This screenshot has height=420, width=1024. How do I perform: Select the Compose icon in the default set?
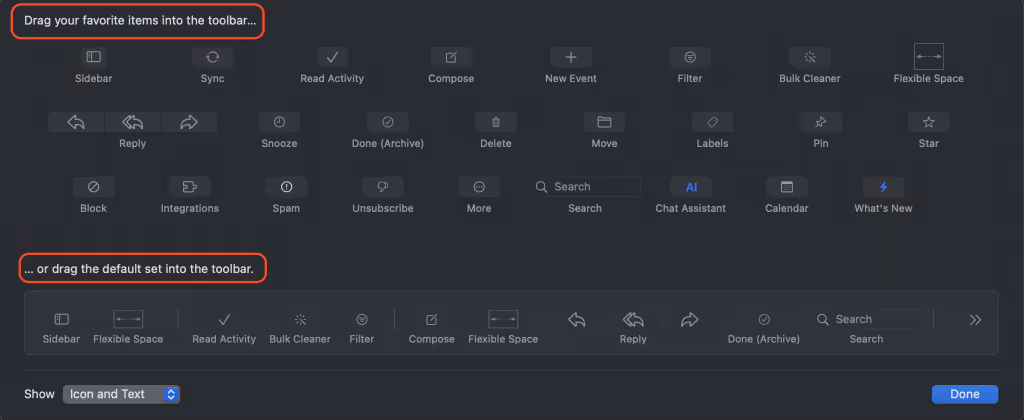pyautogui.click(x=432, y=319)
